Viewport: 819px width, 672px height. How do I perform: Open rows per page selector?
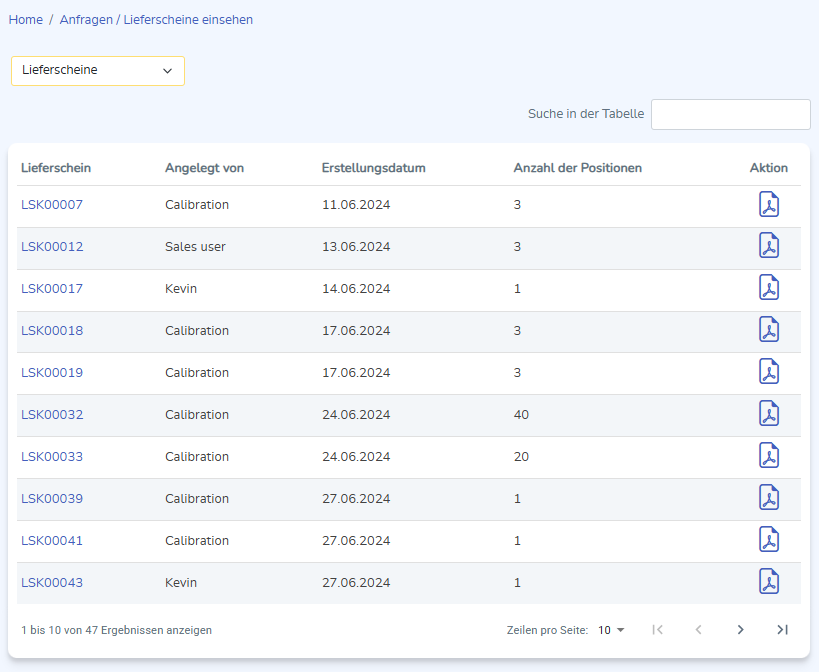coord(611,630)
